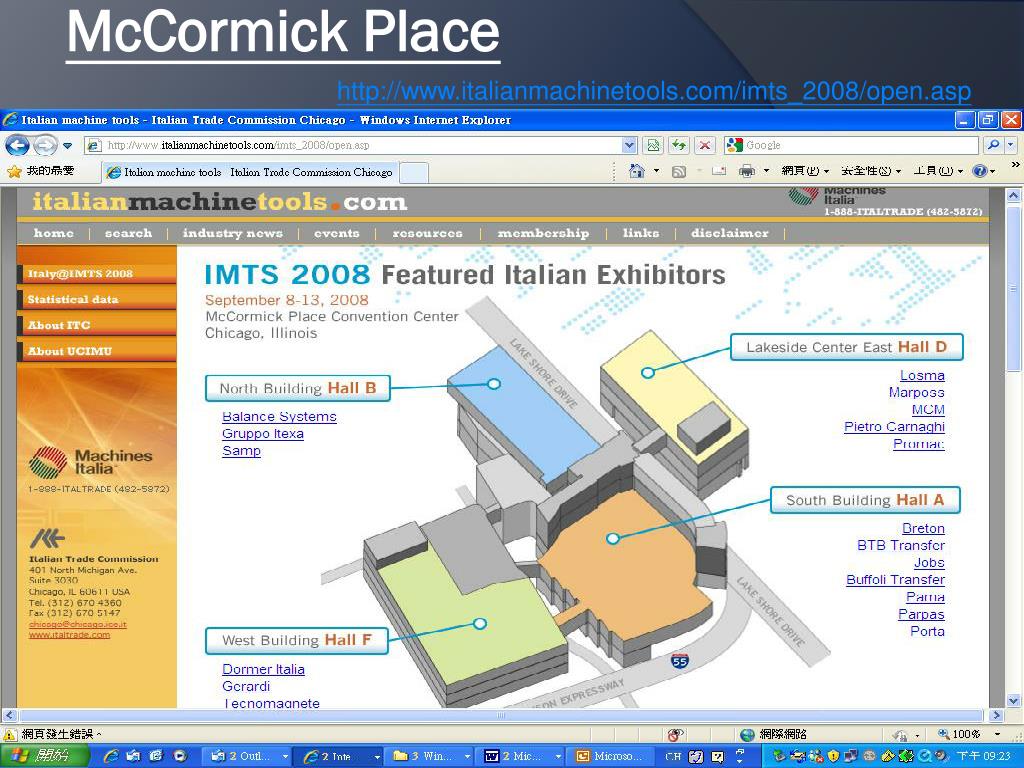
Task: Open a new blank tab
Action: click(x=414, y=173)
